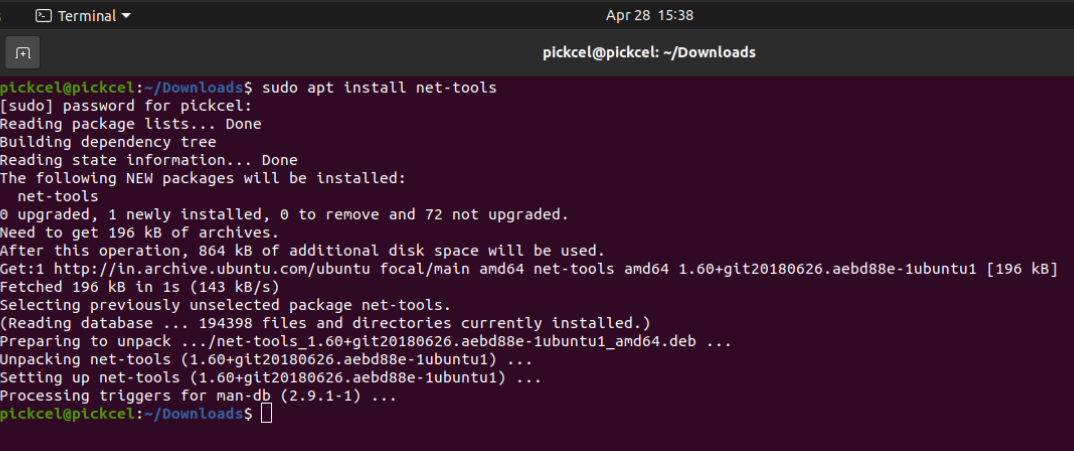Screen dimensions: 1074x451
Task: Expand the Terminal app menu arrow
Action: pos(126,16)
